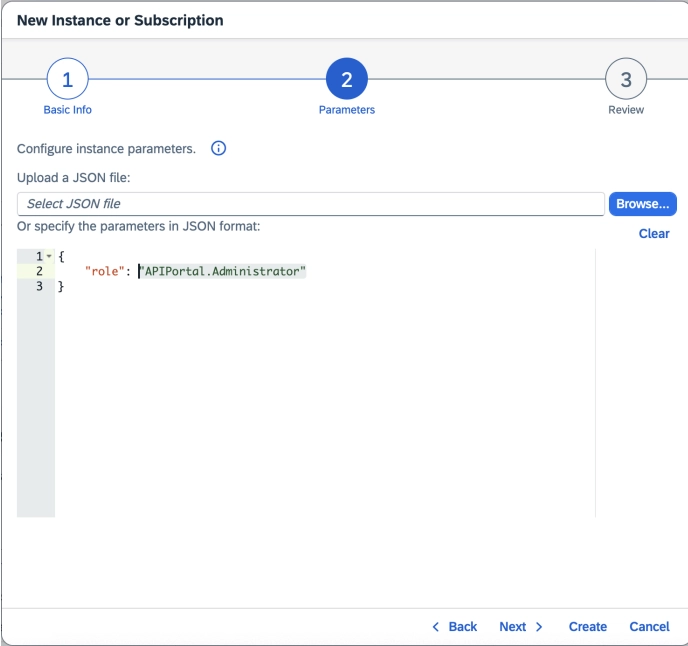Viewport: 688px width, 646px height.
Task: Click the step 1 circle in wizard
Action: coord(67,80)
